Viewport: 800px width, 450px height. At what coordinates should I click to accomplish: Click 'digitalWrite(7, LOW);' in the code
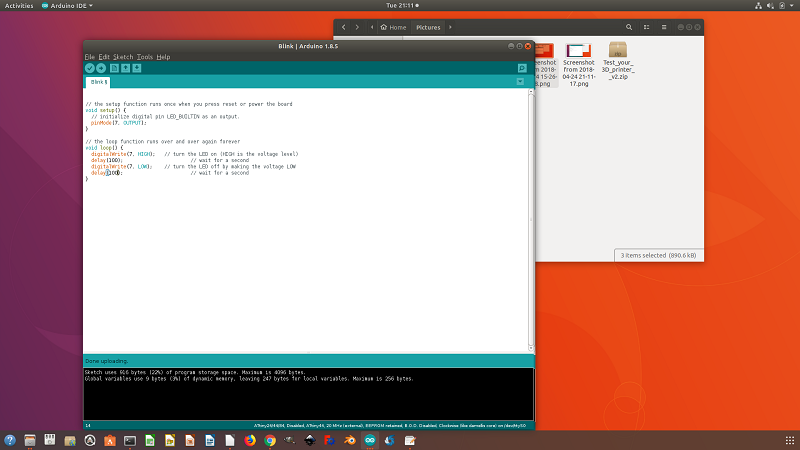pos(121,167)
